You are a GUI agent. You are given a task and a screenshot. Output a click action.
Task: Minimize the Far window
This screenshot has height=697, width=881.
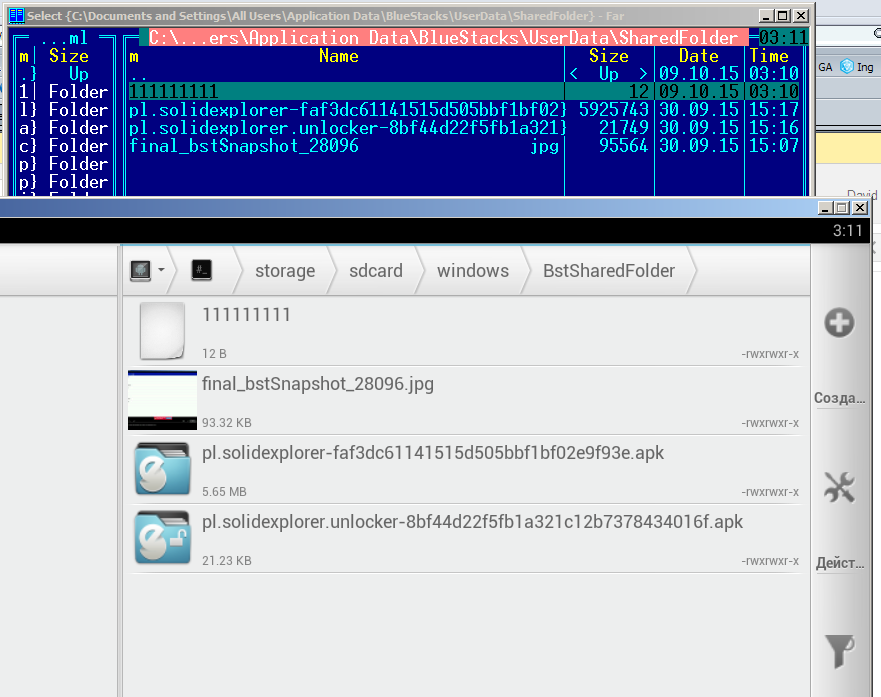point(765,16)
